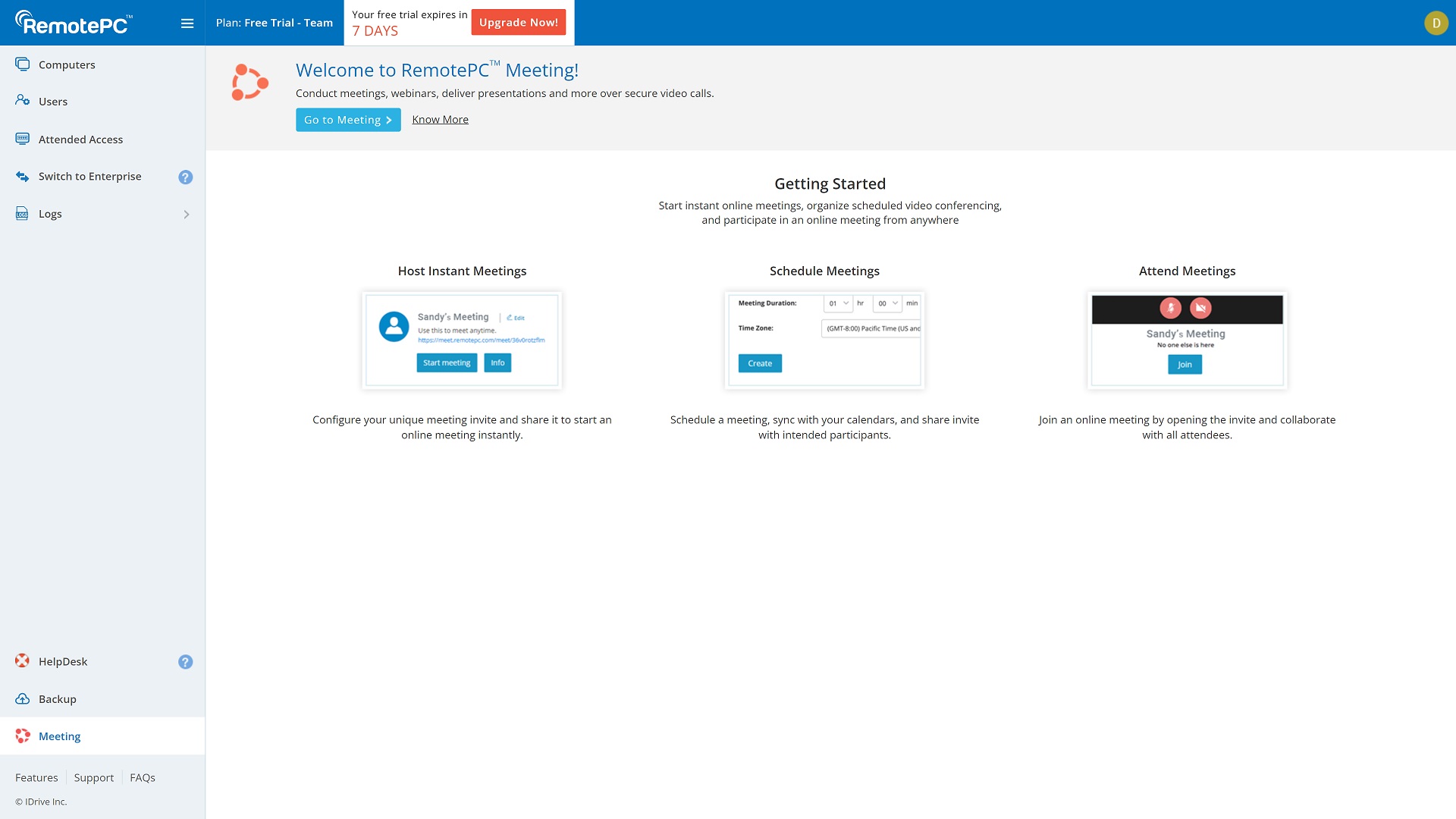Screen dimensions: 1456x819
Task: Open the Know More link
Action: (440, 120)
